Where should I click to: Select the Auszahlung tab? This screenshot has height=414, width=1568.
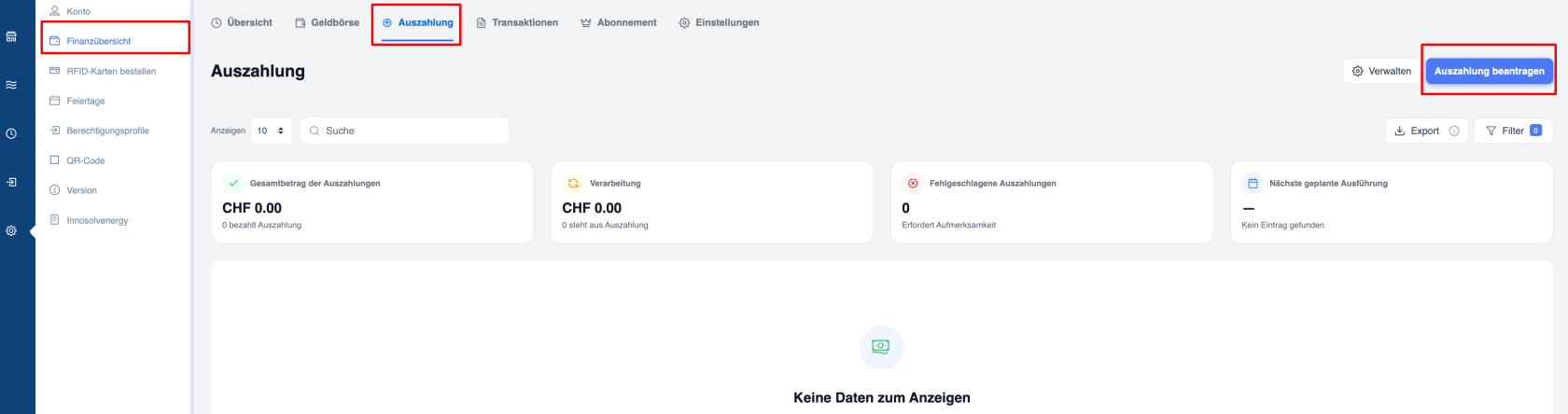(417, 22)
